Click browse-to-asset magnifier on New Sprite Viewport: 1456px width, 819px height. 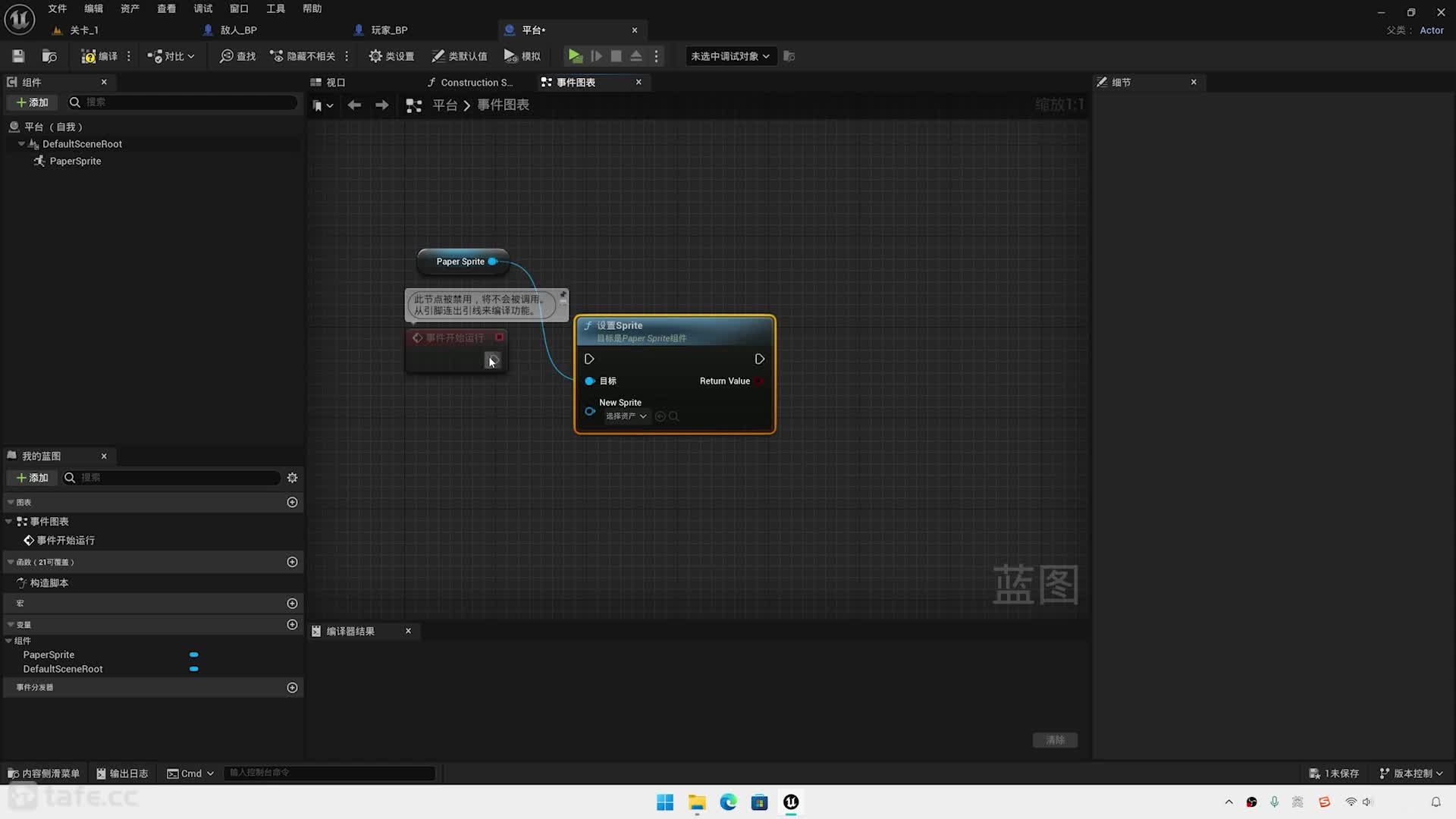pos(673,416)
